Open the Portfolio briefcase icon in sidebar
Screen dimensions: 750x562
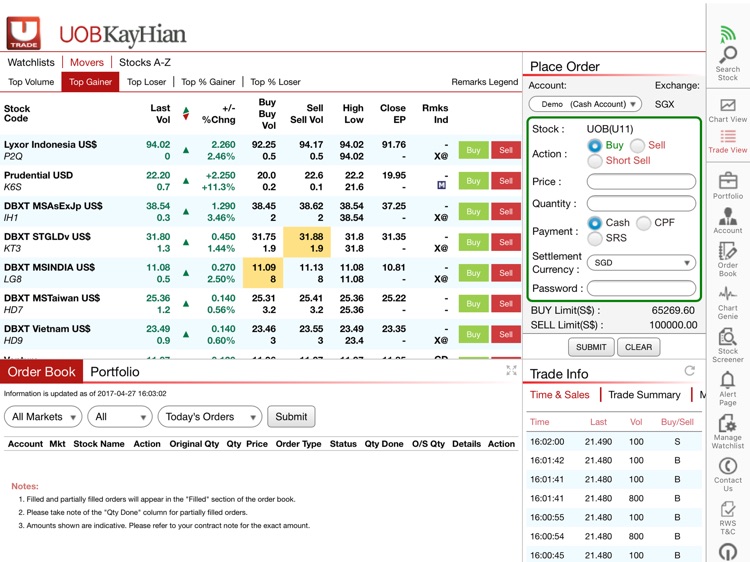tap(728, 186)
